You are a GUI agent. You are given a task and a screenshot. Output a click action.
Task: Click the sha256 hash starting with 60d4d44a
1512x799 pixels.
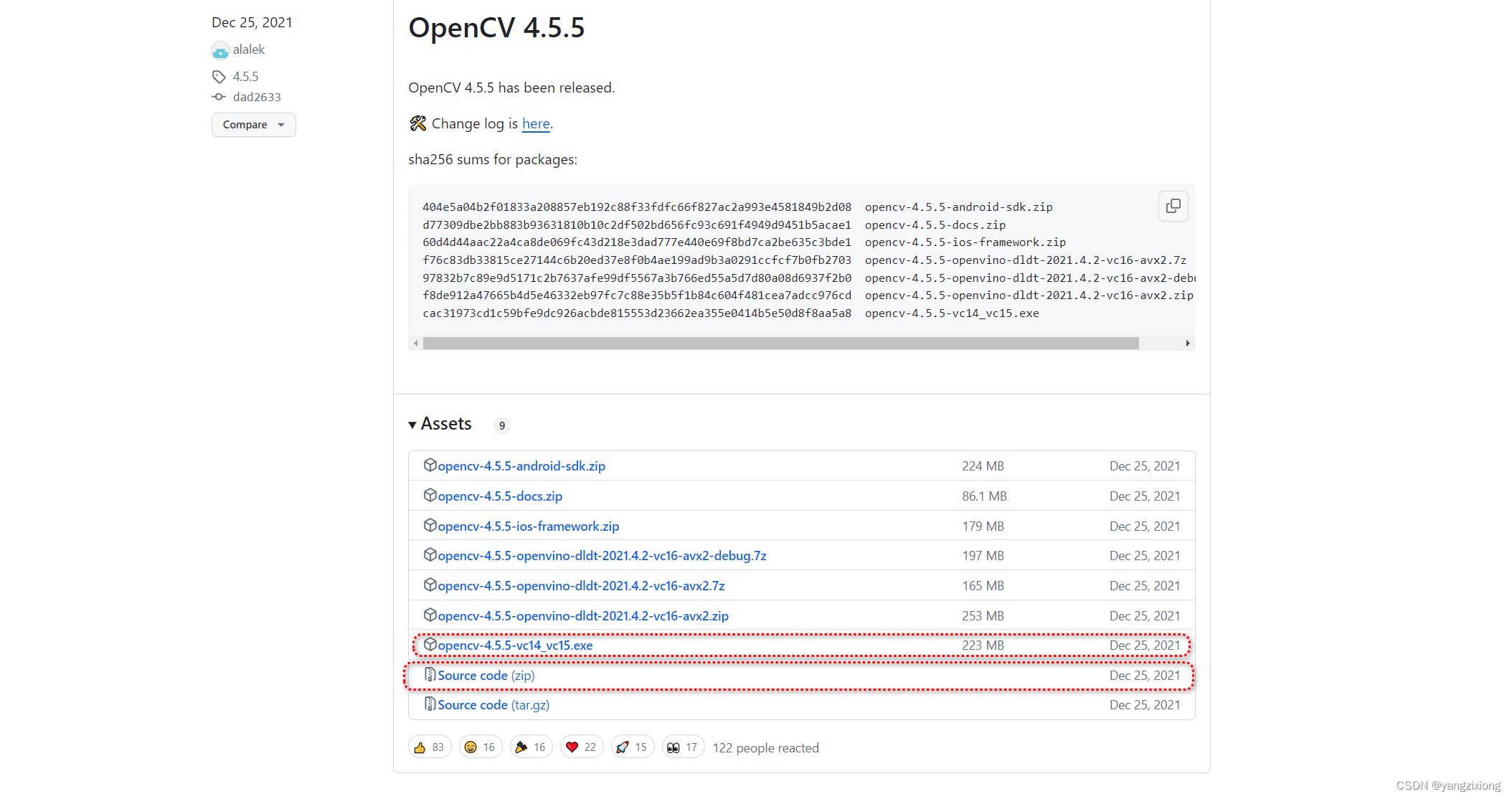coord(637,242)
